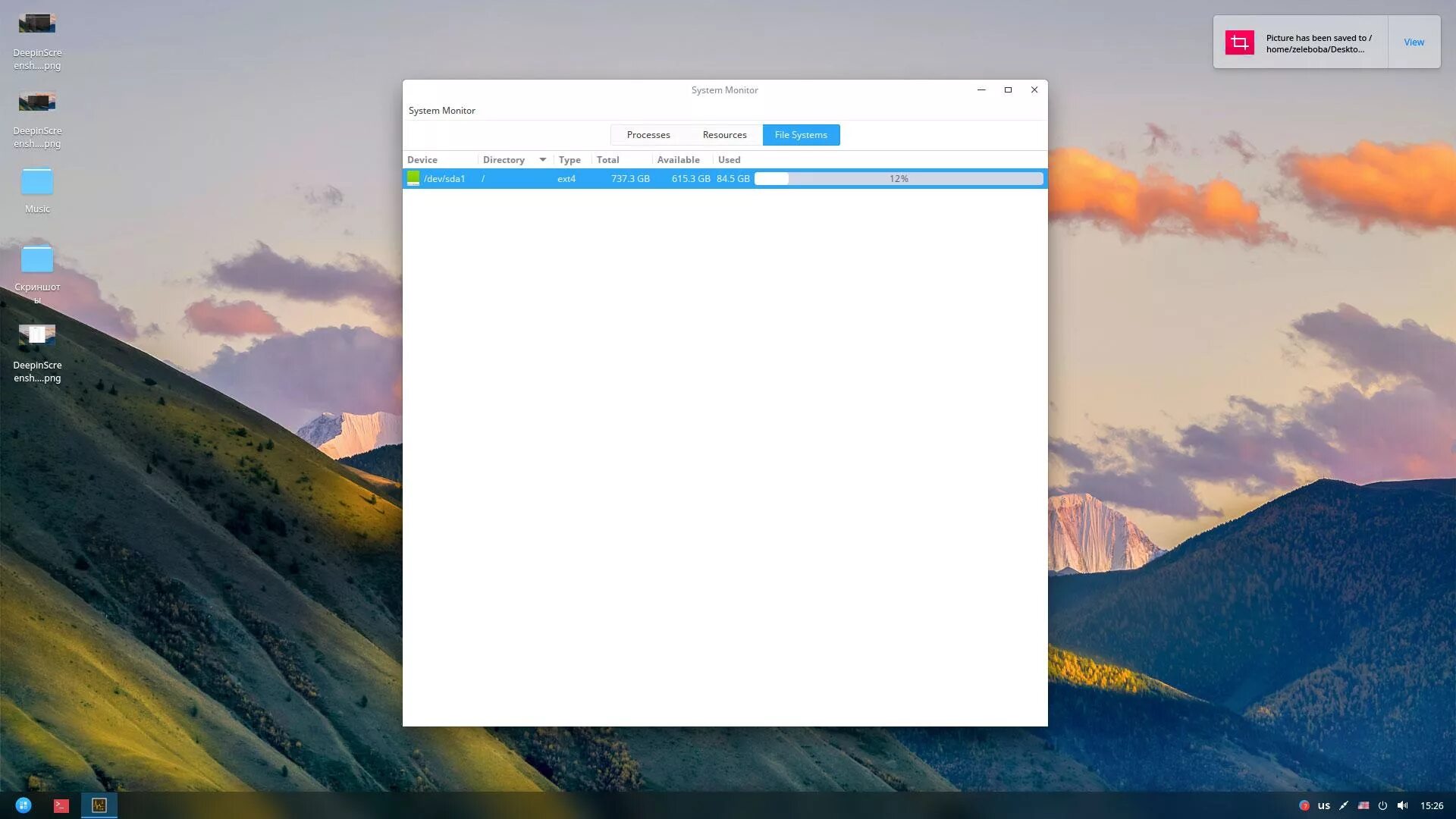Click the System Monitor taskbar icon
Image resolution: width=1456 pixels, height=819 pixels.
click(99, 805)
